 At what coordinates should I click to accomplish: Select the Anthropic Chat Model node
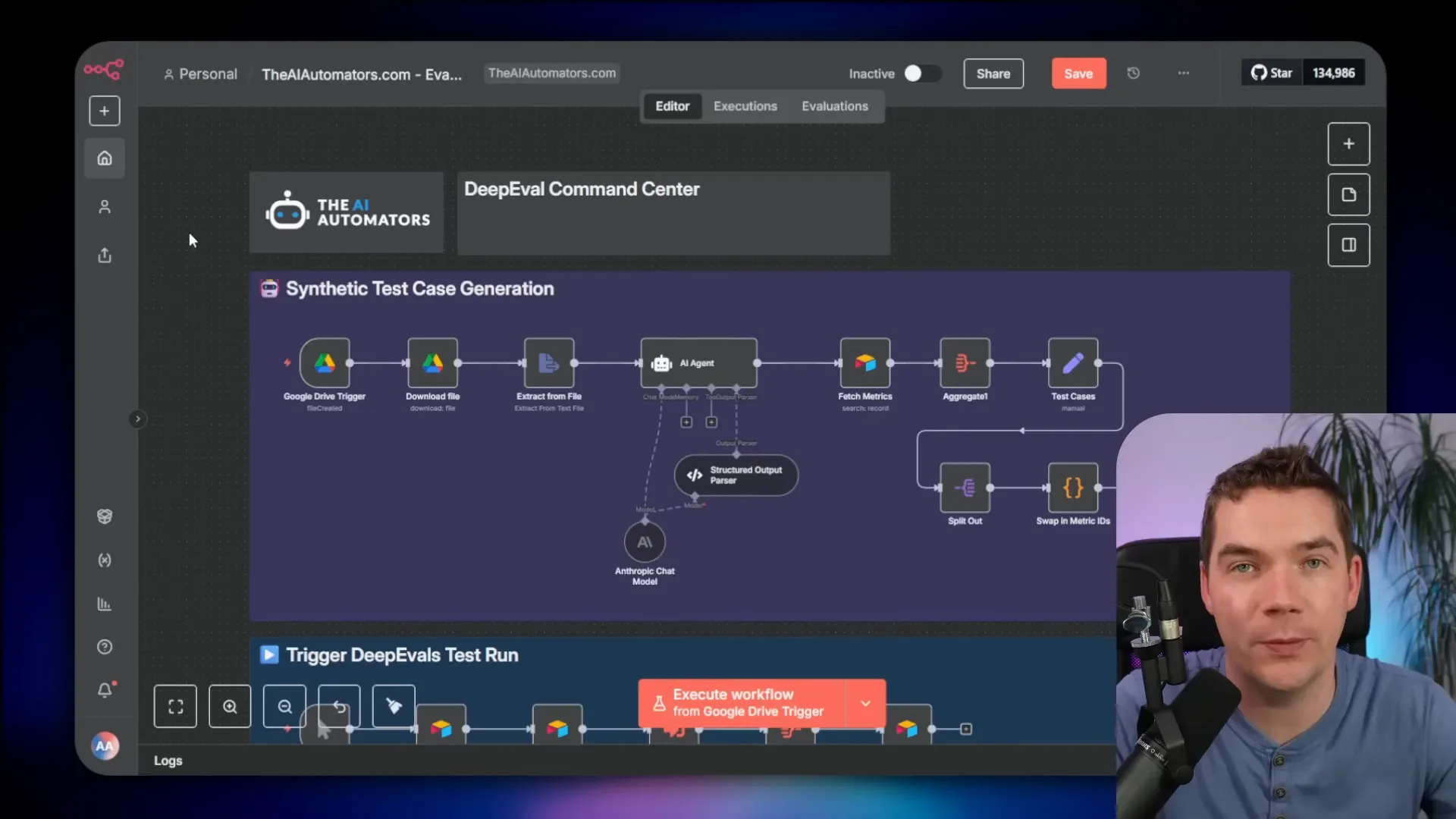645,542
